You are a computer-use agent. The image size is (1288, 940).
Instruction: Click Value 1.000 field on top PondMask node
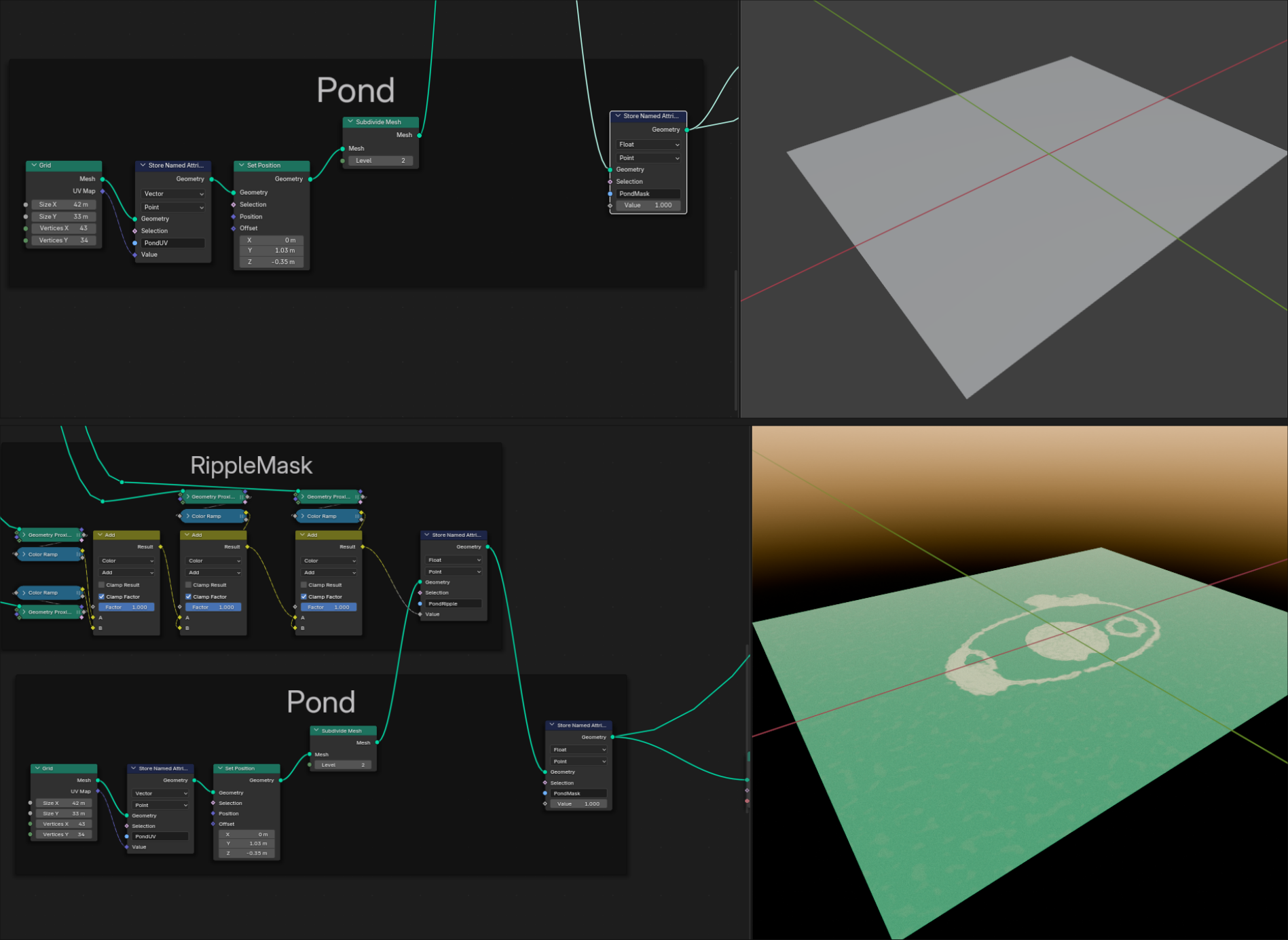648,205
